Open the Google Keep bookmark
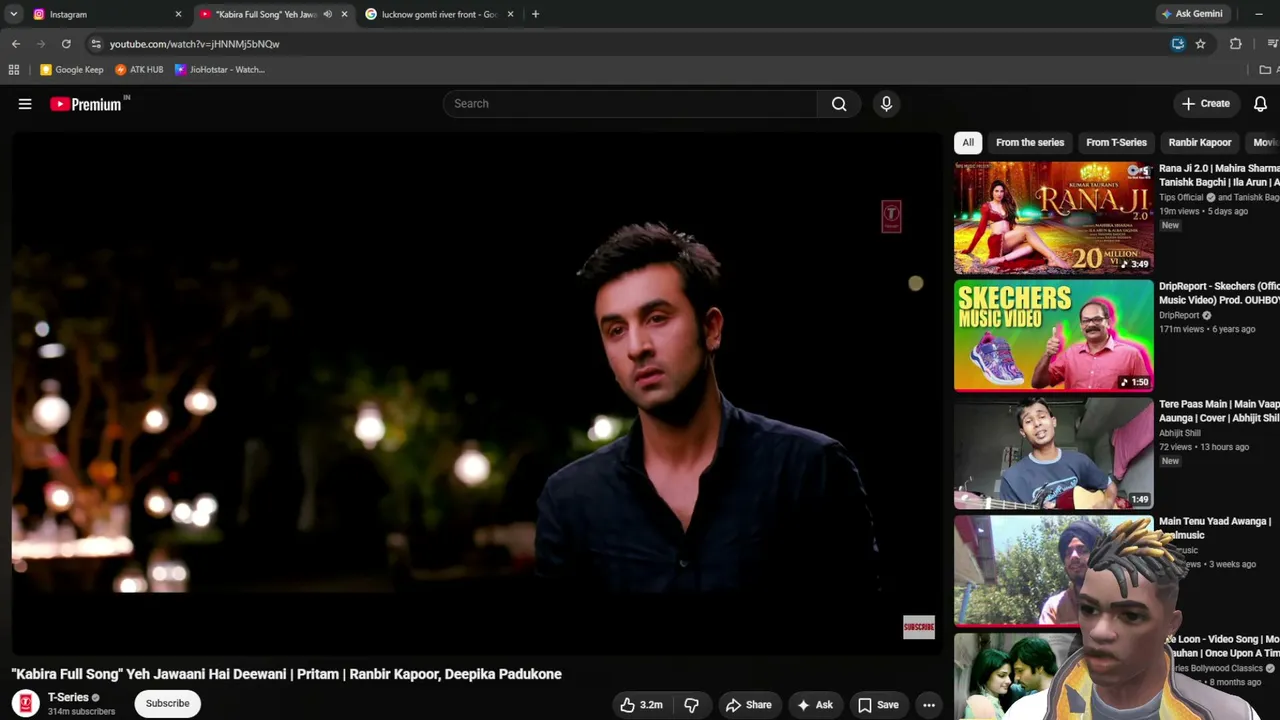This screenshot has height=720, width=1280. click(x=72, y=70)
